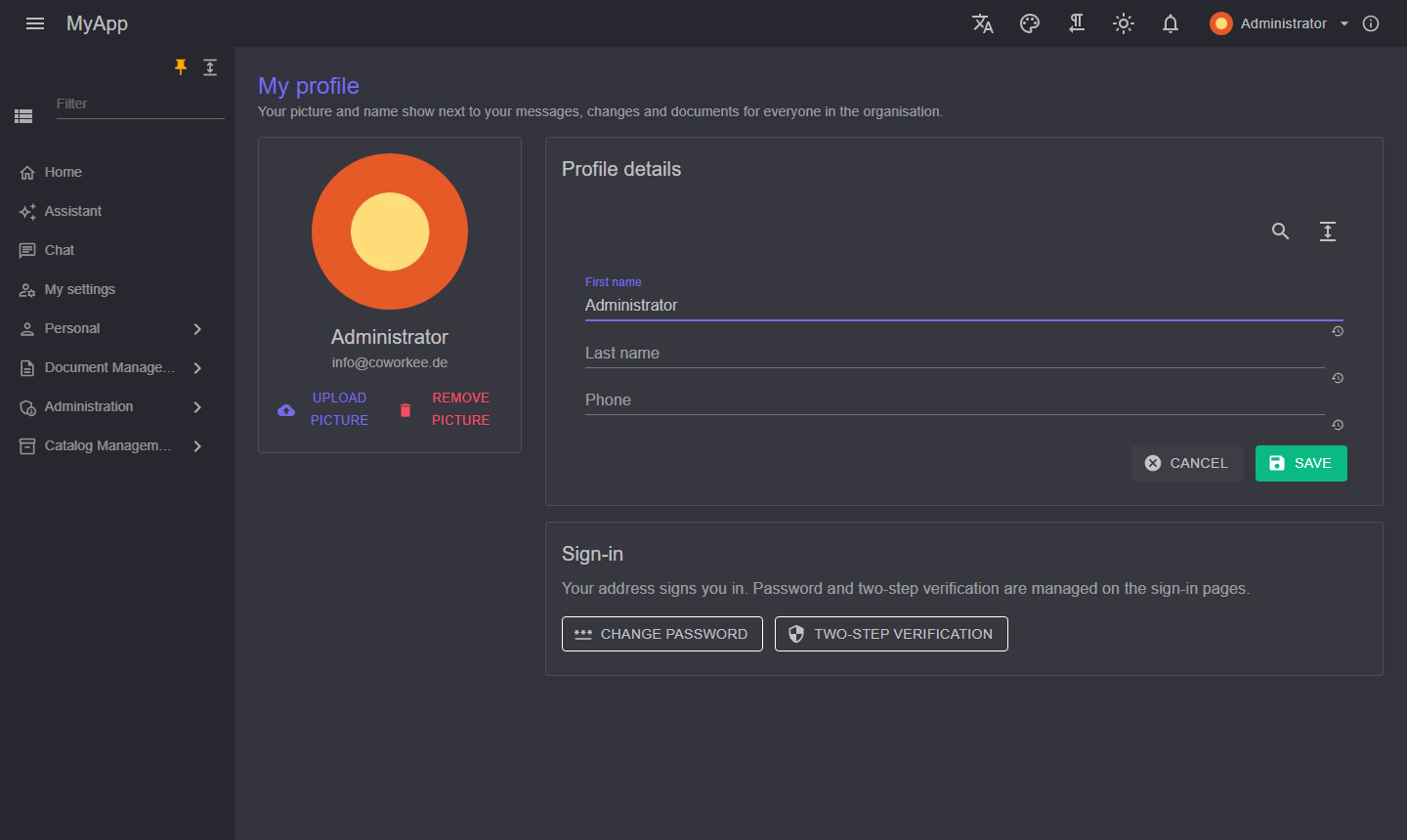1407x840 pixels.
Task: Toggle text direction icon in top bar
Action: point(1077,23)
